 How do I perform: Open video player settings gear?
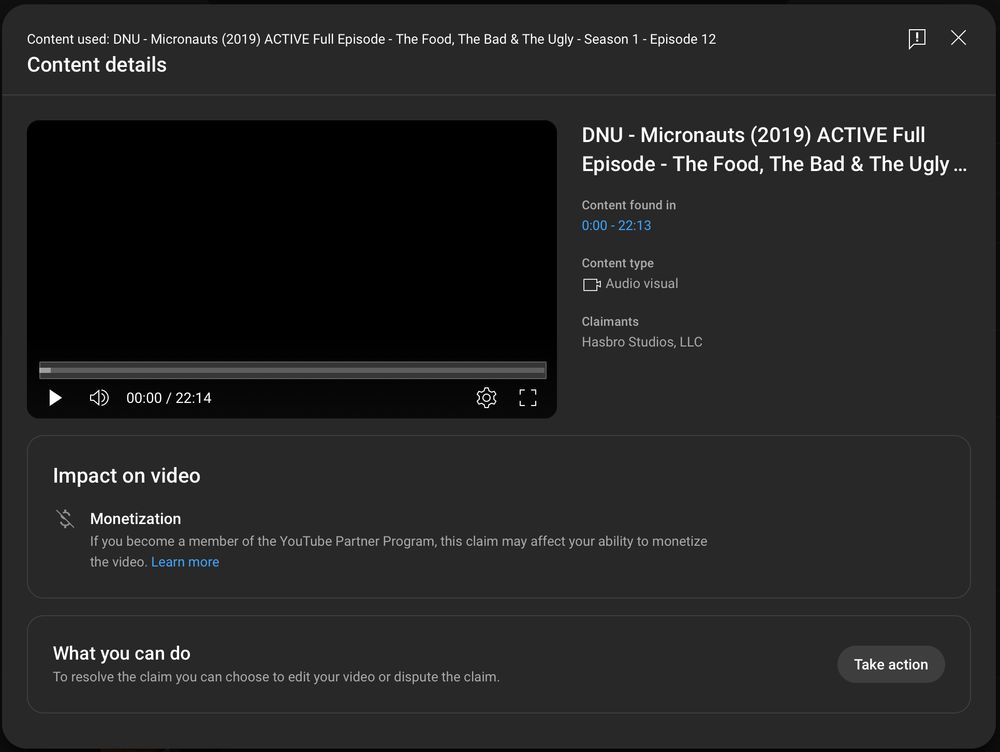(x=486, y=398)
